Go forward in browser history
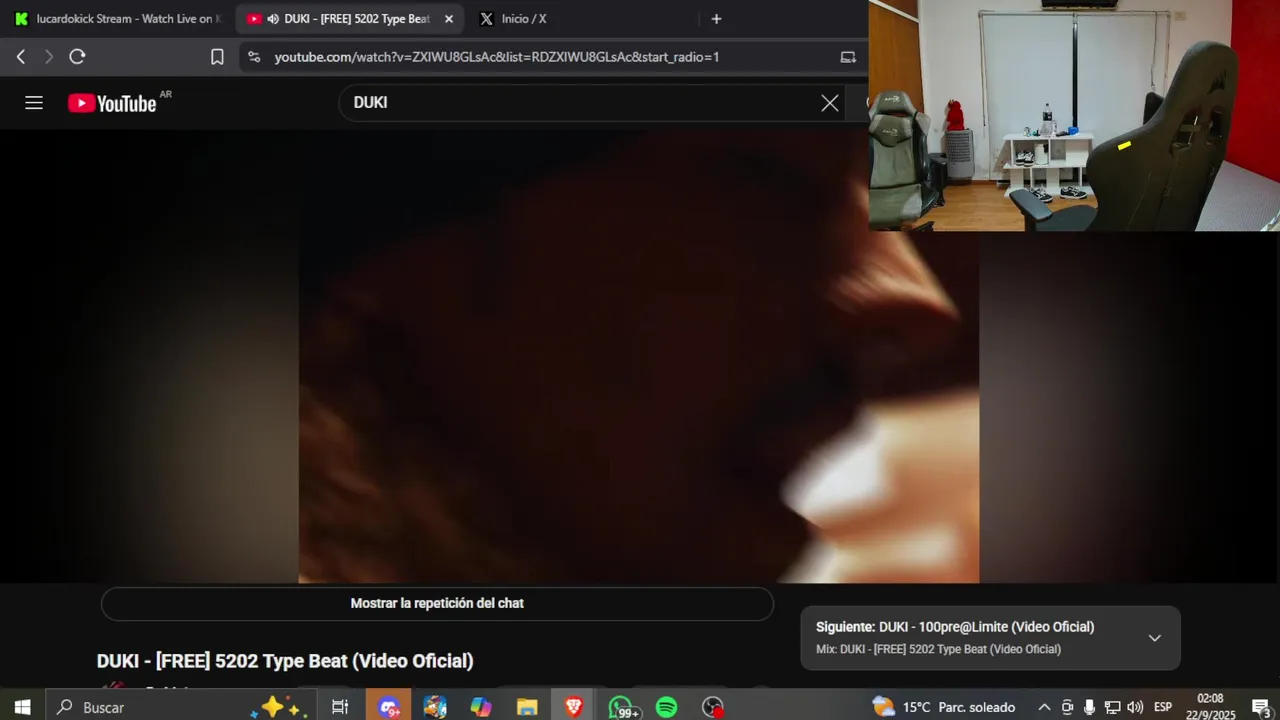The image size is (1280, 720). click(48, 57)
